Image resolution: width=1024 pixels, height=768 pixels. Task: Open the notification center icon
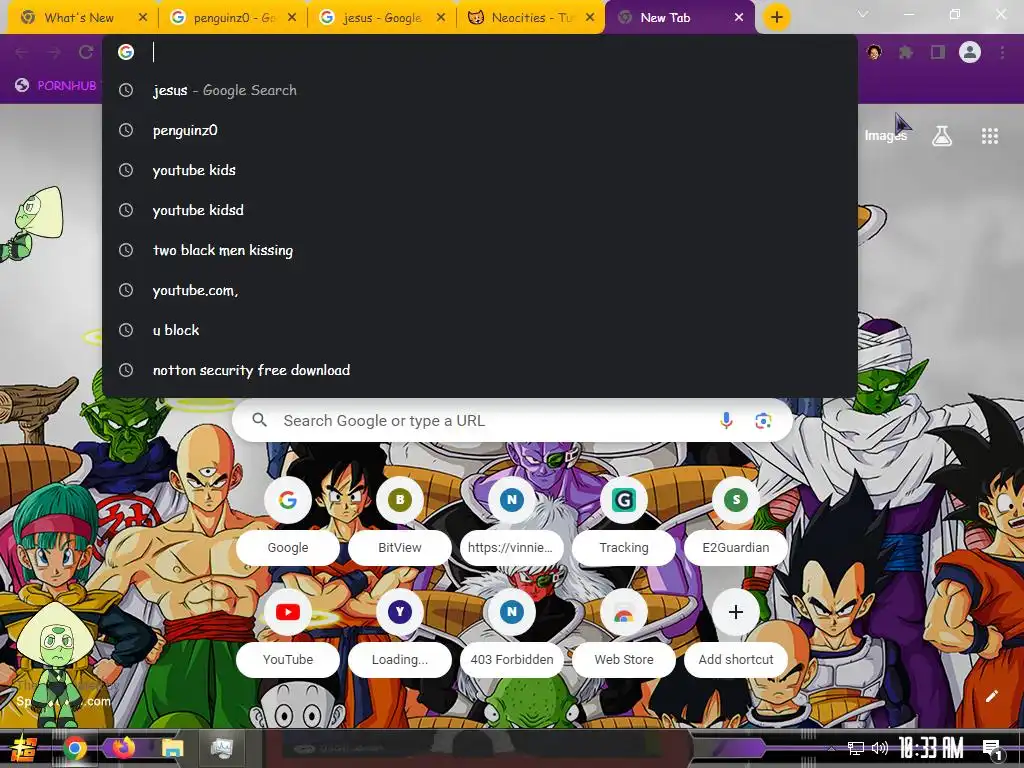[993, 749]
